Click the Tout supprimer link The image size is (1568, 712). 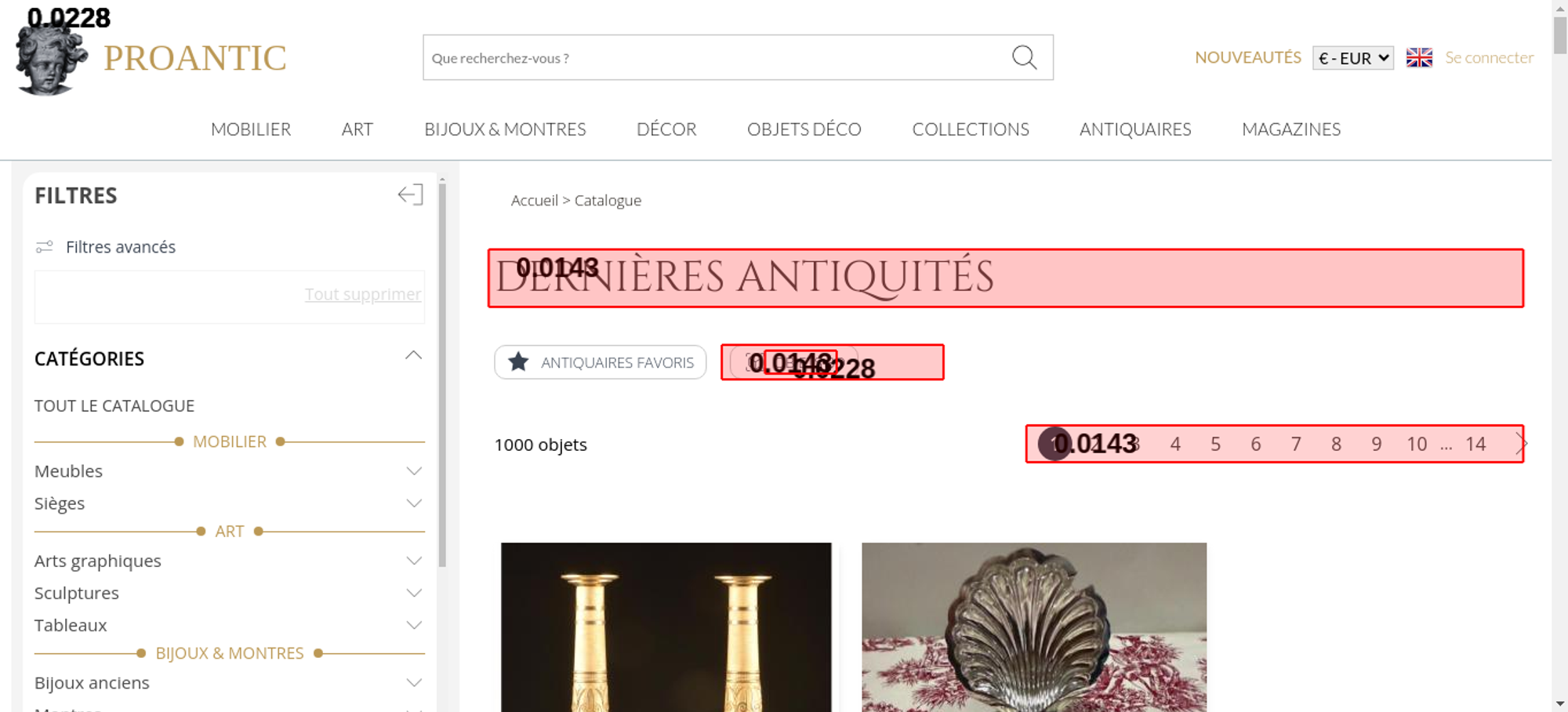coord(363,294)
